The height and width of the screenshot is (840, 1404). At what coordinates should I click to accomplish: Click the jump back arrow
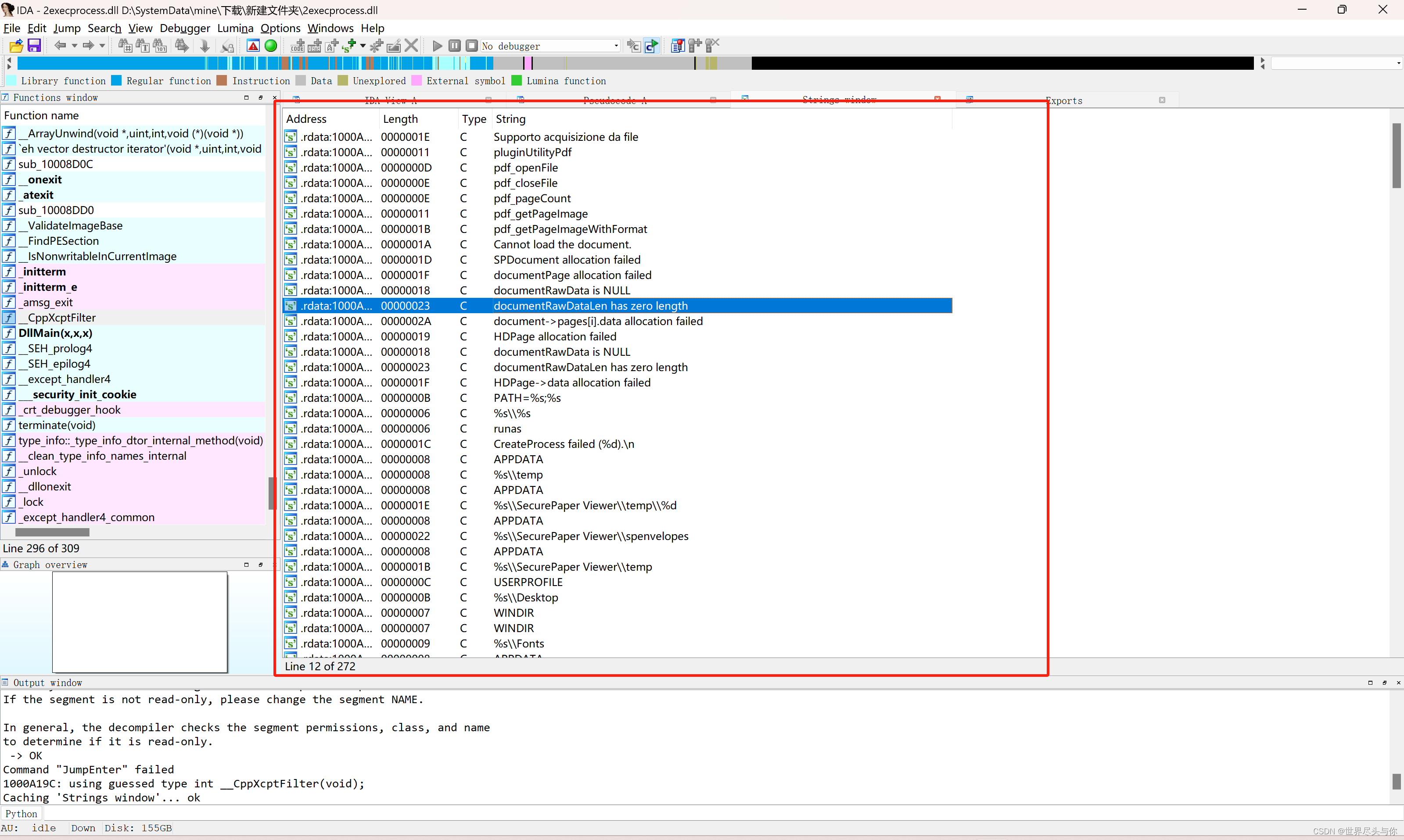(x=60, y=46)
